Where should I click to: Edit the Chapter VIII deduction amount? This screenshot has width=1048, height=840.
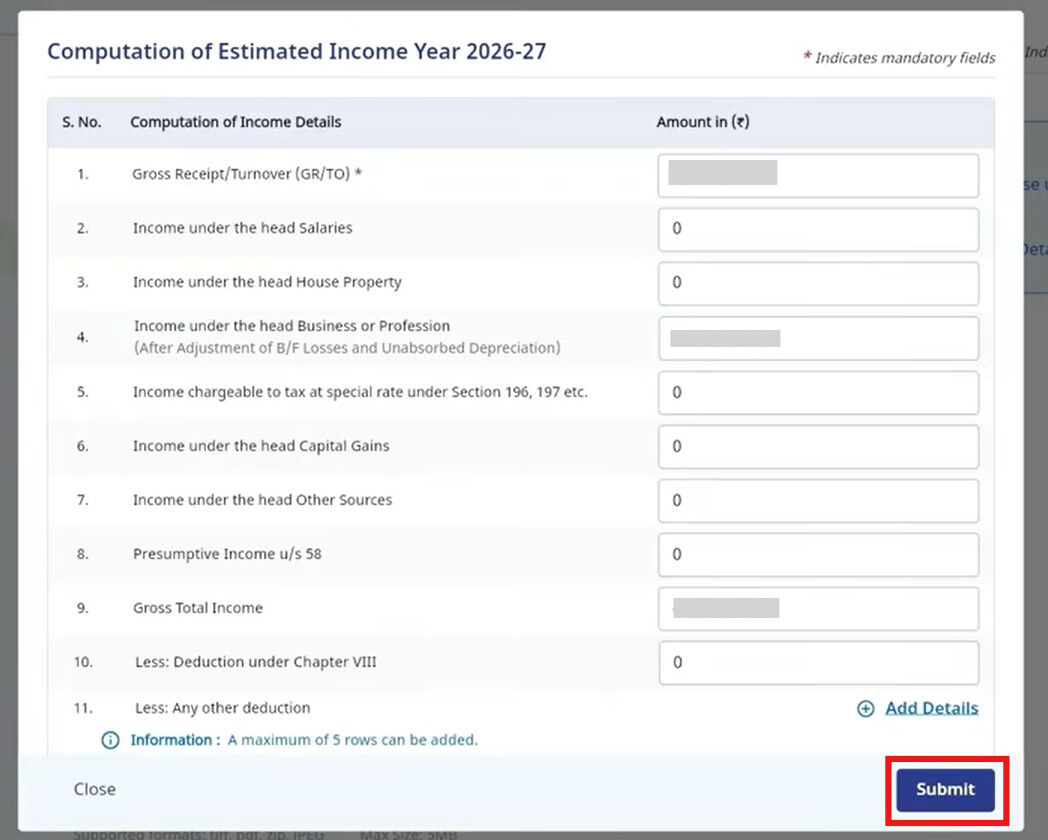click(x=818, y=663)
